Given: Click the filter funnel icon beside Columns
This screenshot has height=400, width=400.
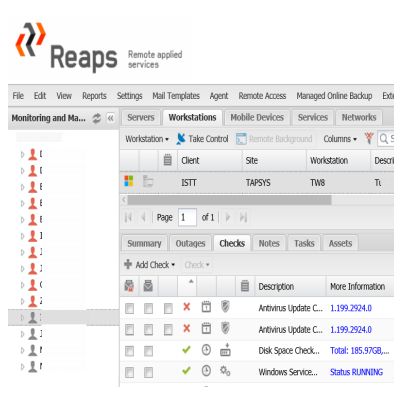Looking at the screenshot, I should 369,138.
